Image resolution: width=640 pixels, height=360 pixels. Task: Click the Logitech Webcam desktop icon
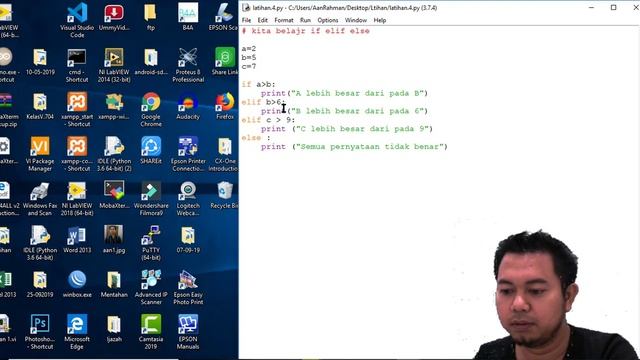tap(188, 198)
